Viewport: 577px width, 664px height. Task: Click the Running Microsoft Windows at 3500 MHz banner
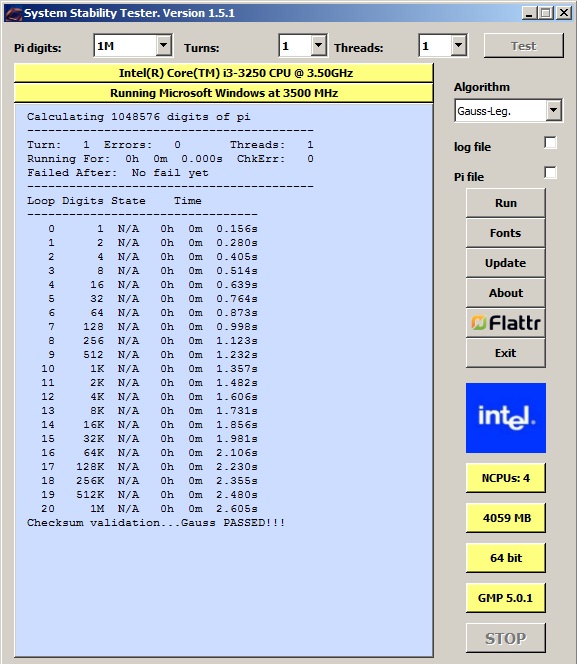click(224, 93)
